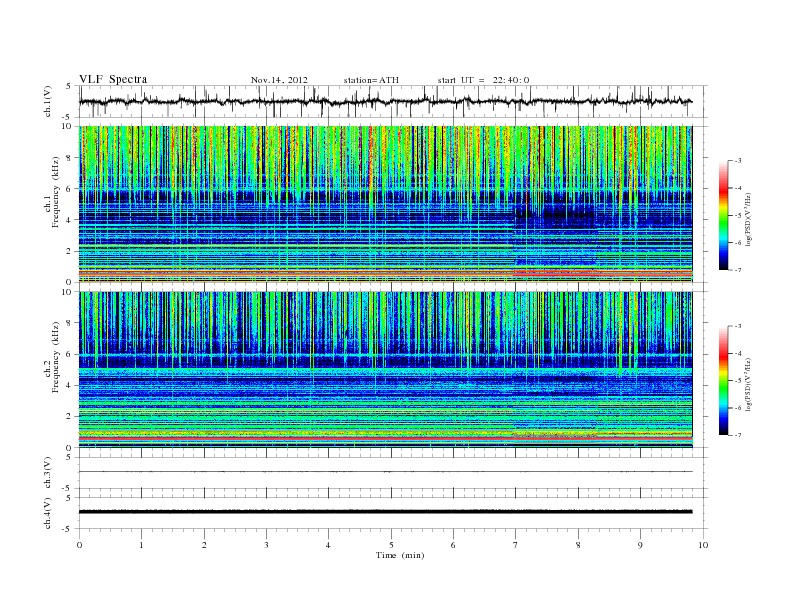792x612 pixels.
Task: Click the '-7' label on ch.2 colorbar
Action: point(737,435)
